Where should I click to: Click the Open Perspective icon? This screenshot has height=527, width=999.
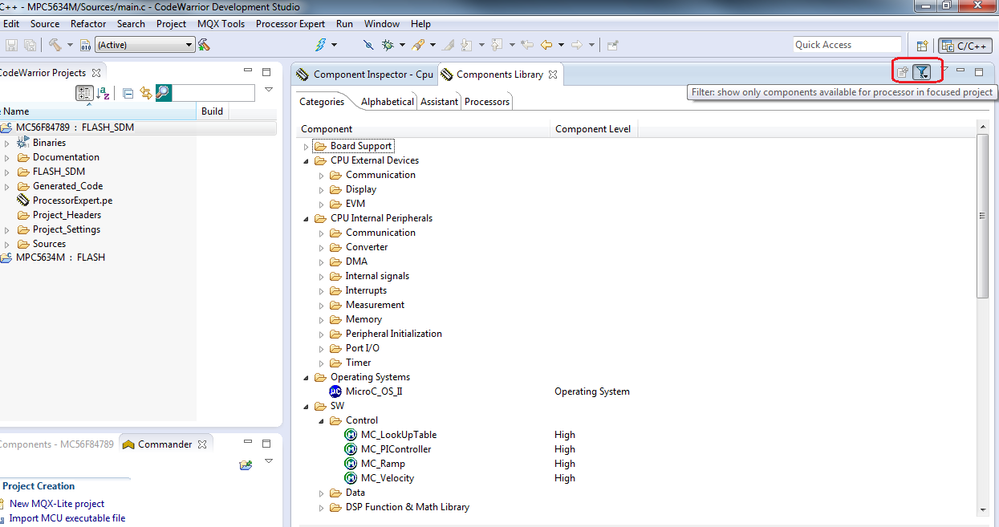(922, 46)
